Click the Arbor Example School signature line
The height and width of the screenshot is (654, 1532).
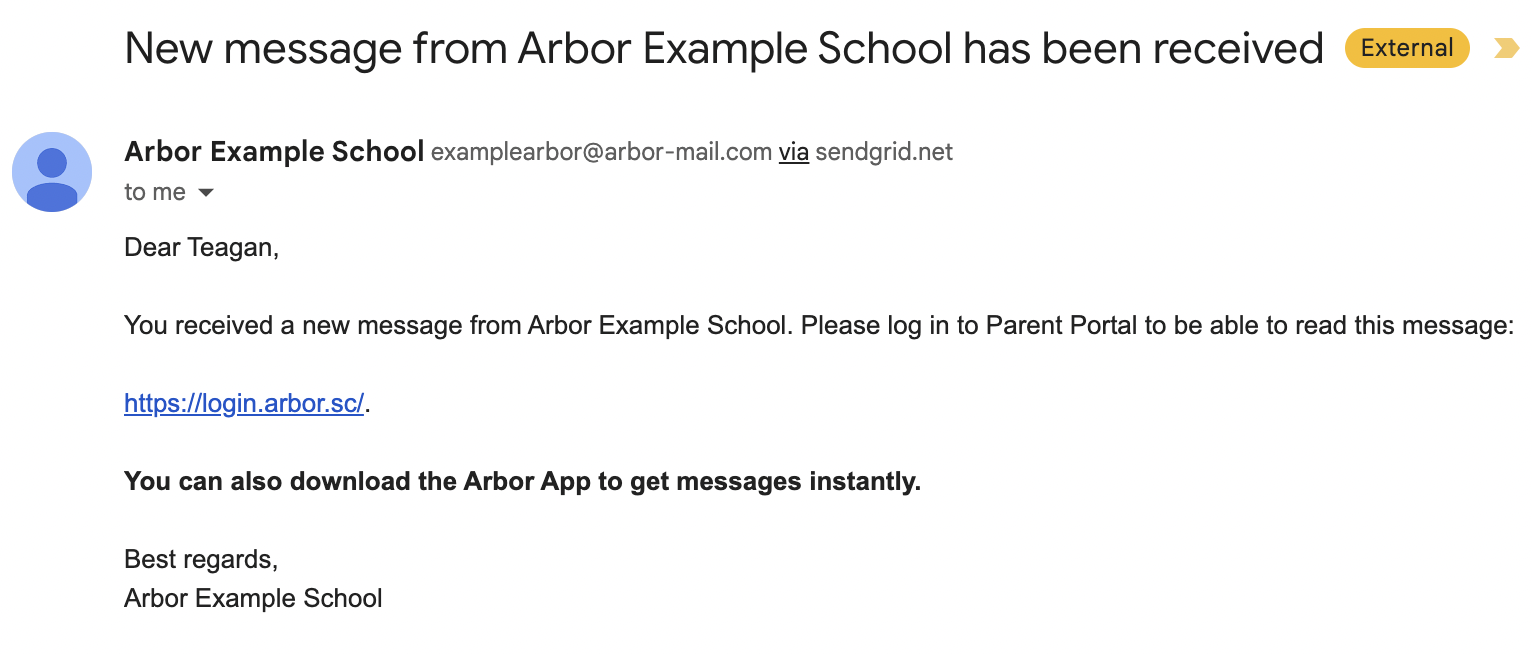pyautogui.click(x=253, y=599)
